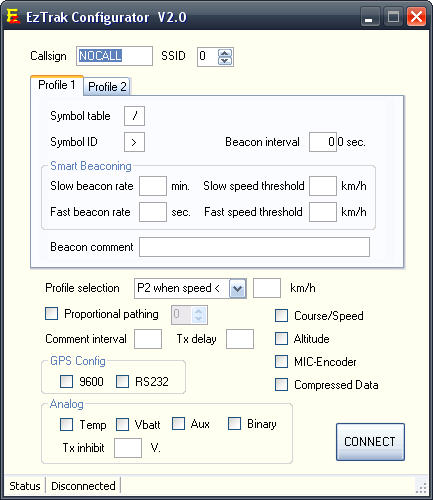Enable the Proportional pathing checkbox
Image resolution: width=433 pixels, height=500 pixels.
pyautogui.click(x=51, y=314)
